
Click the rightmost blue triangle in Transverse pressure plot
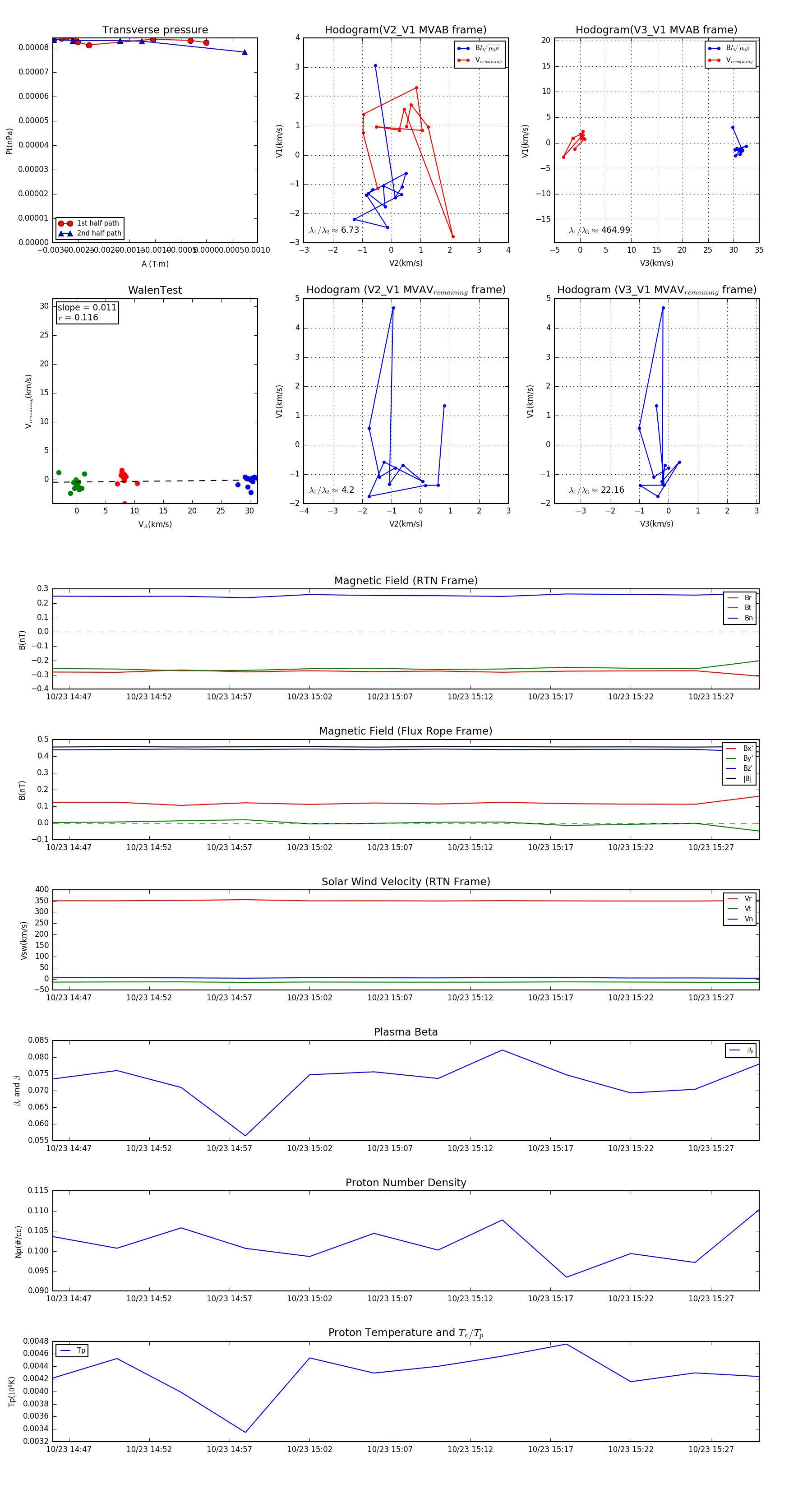coord(245,52)
